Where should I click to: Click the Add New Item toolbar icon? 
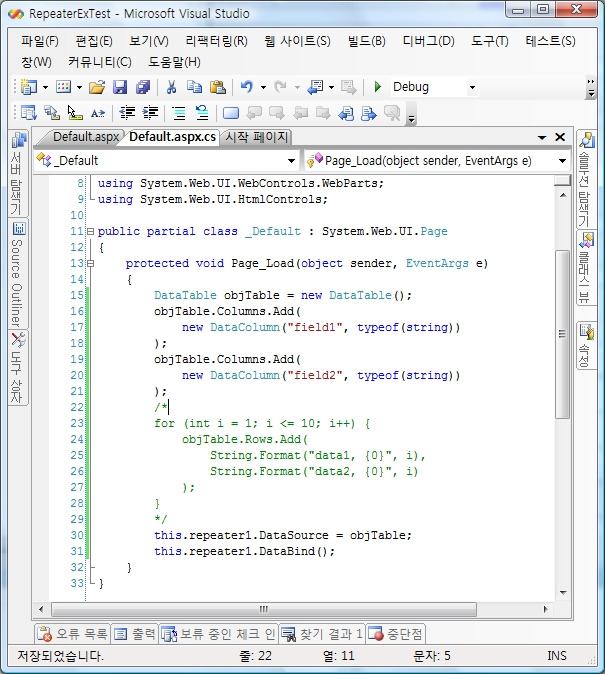[x=63, y=87]
